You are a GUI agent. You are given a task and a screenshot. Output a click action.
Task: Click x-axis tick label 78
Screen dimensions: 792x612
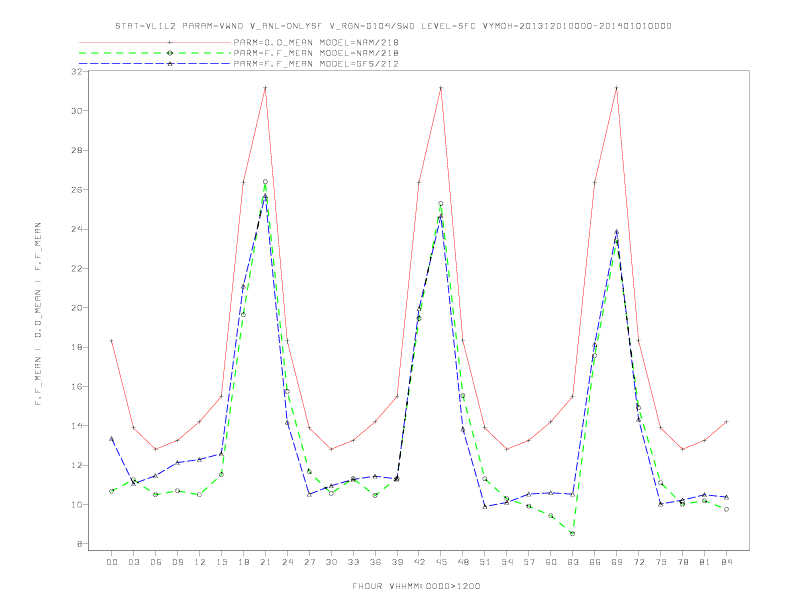pyautogui.click(x=682, y=562)
